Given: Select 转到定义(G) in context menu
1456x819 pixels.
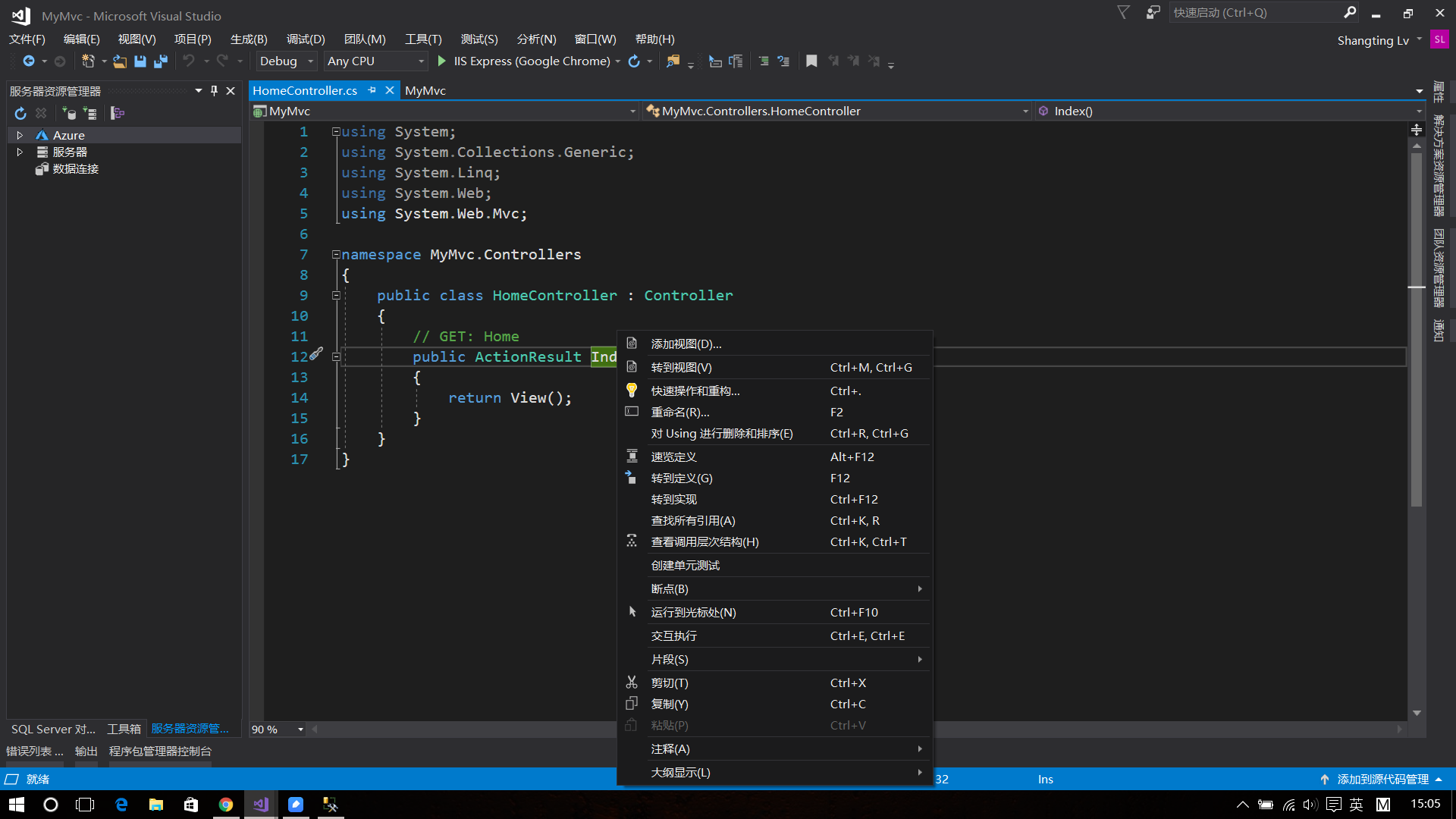Looking at the screenshot, I should pos(681,479).
